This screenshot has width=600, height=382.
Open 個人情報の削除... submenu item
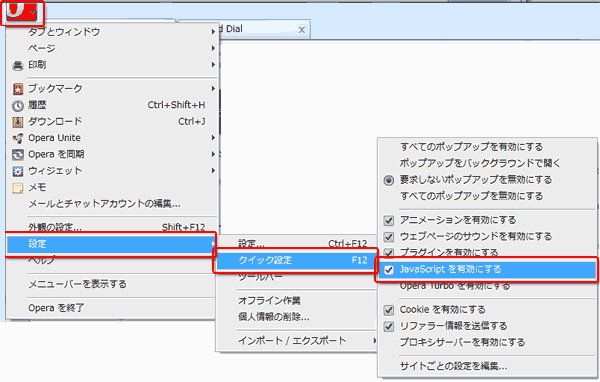pyautogui.click(x=297, y=317)
